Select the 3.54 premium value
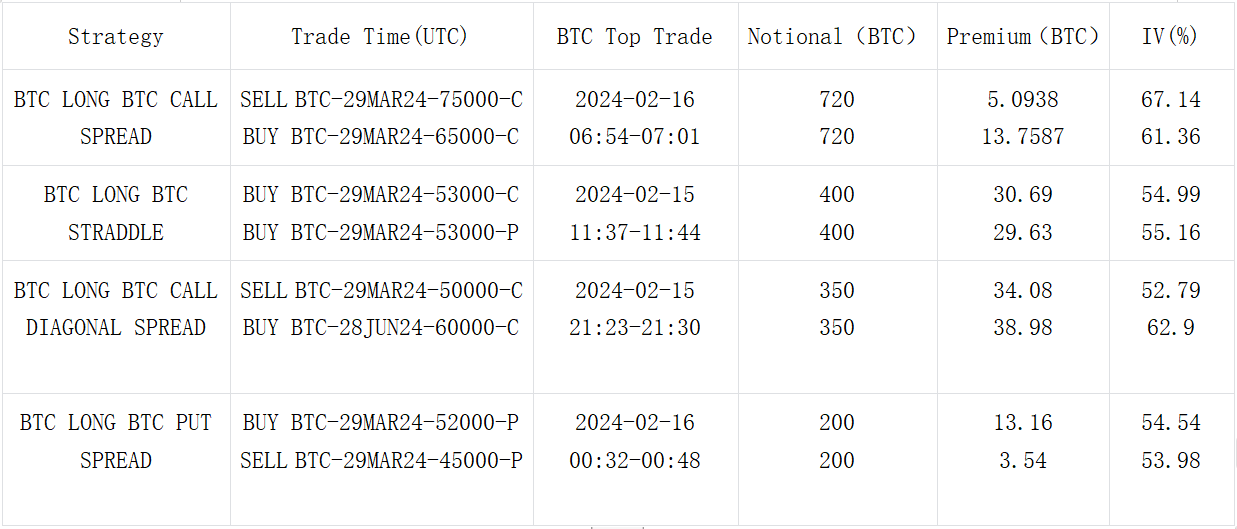This screenshot has height=529, width=1237. 1023,461
